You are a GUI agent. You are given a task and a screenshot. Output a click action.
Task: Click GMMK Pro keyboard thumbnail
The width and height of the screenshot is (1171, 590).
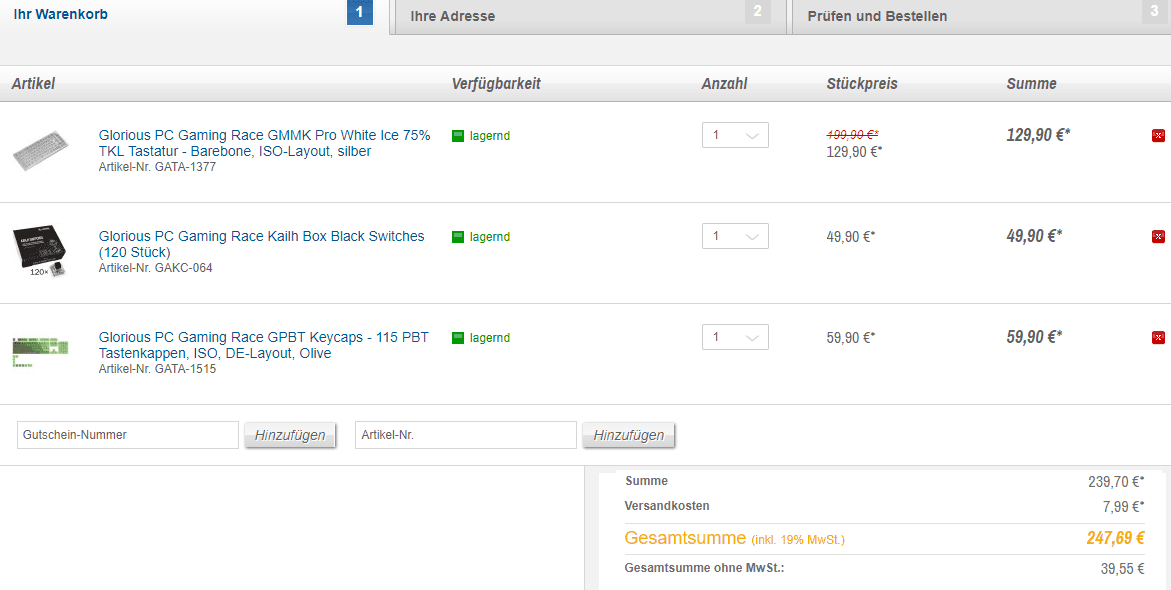tap(40, 151)
